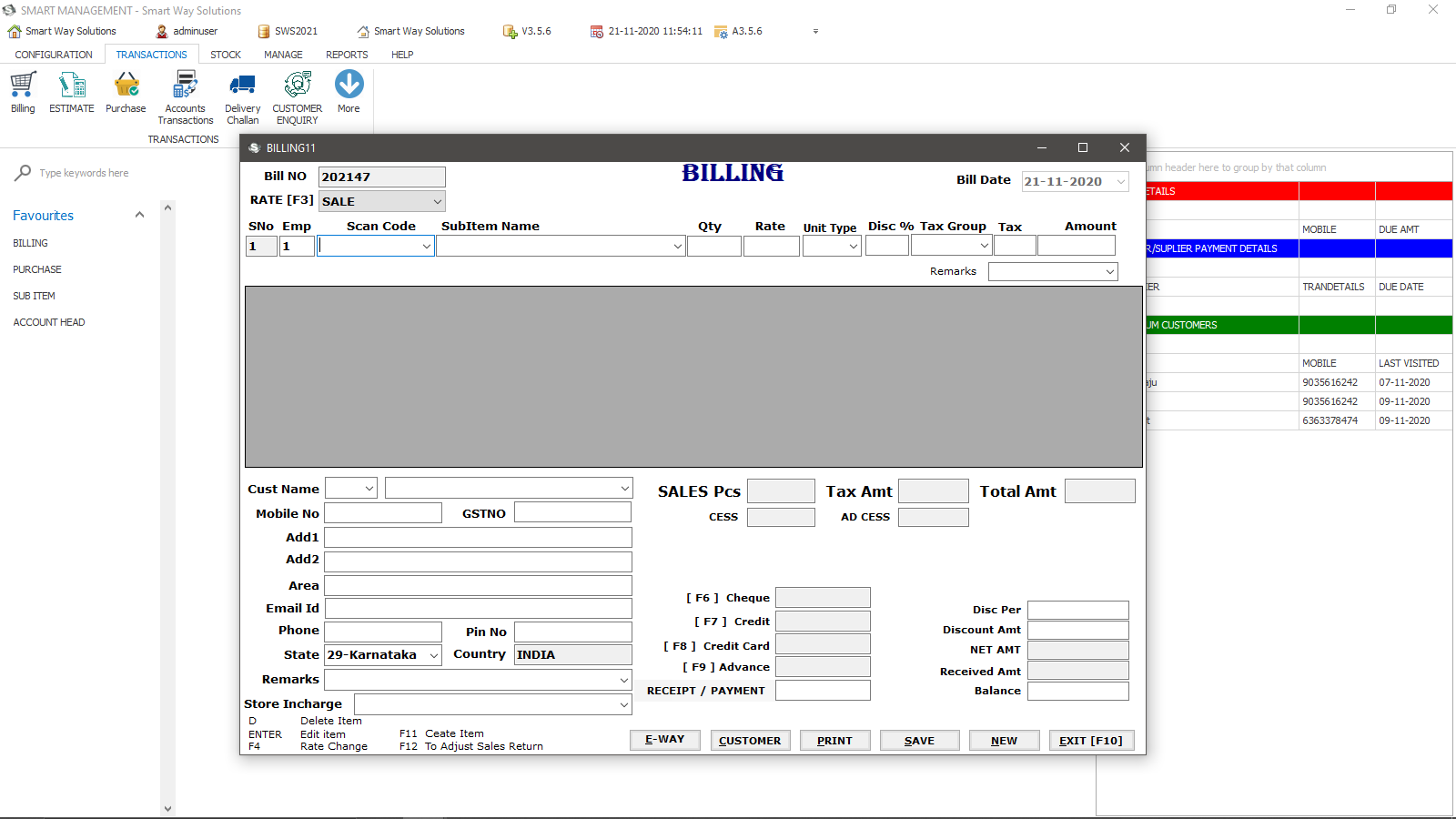The width and height of the screenshot is (1456, 819).
Task: Open the Bill Date picker dropdown
Action: tap(1120, 182)
